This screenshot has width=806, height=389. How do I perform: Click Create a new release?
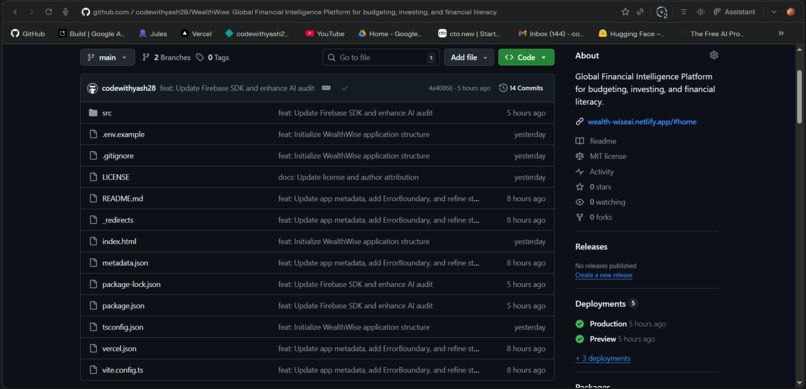(604, 275)
